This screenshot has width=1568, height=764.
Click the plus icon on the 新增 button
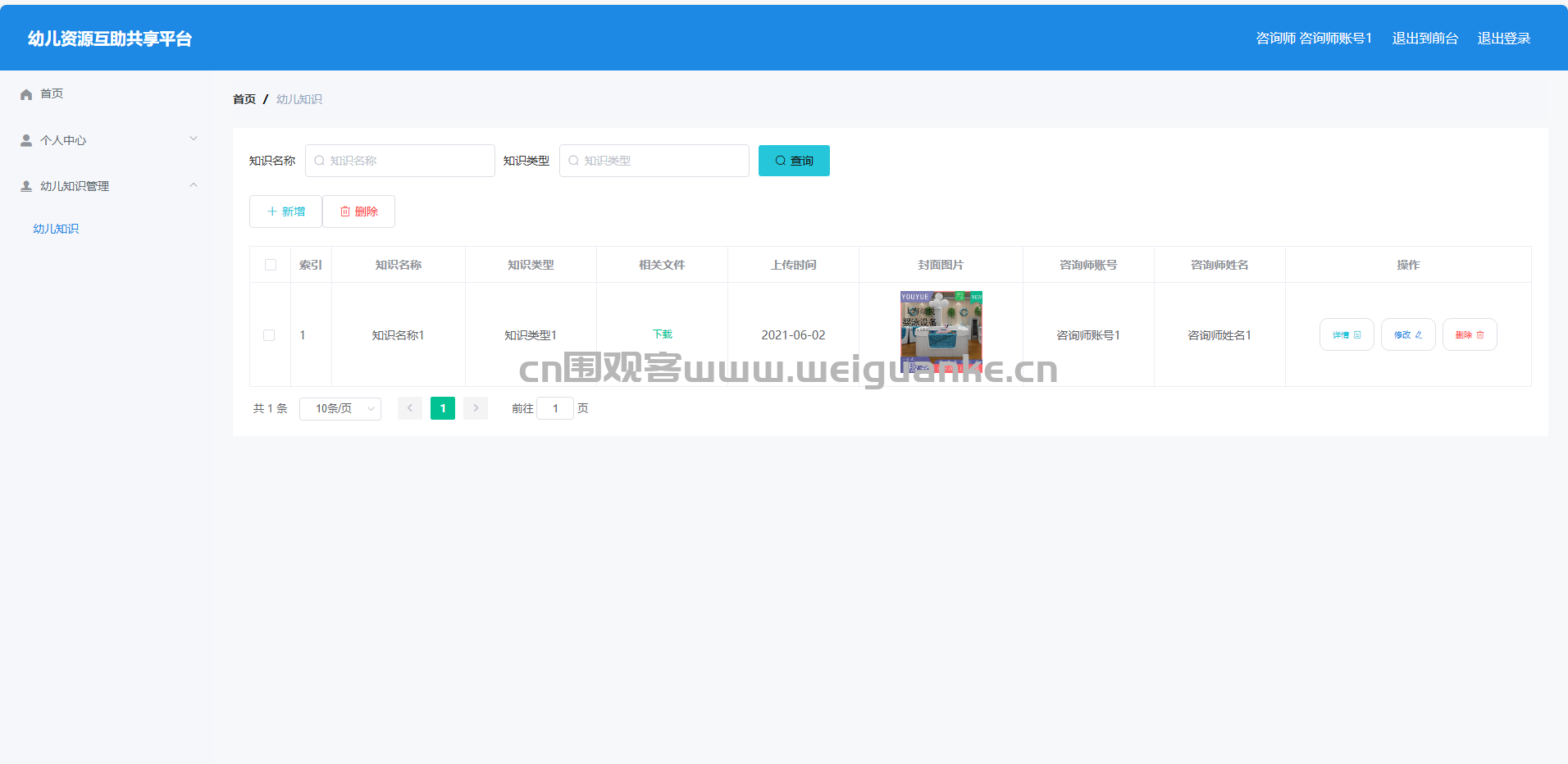pyautogui.click(x=272, y=211)
